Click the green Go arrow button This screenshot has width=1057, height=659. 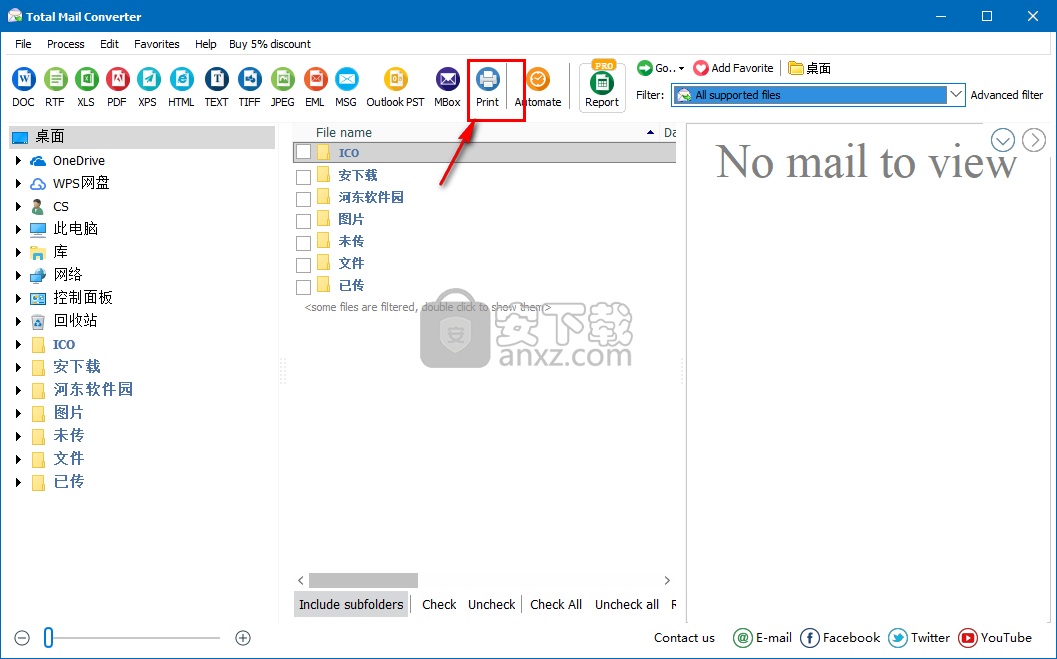(x=645, y=68)
